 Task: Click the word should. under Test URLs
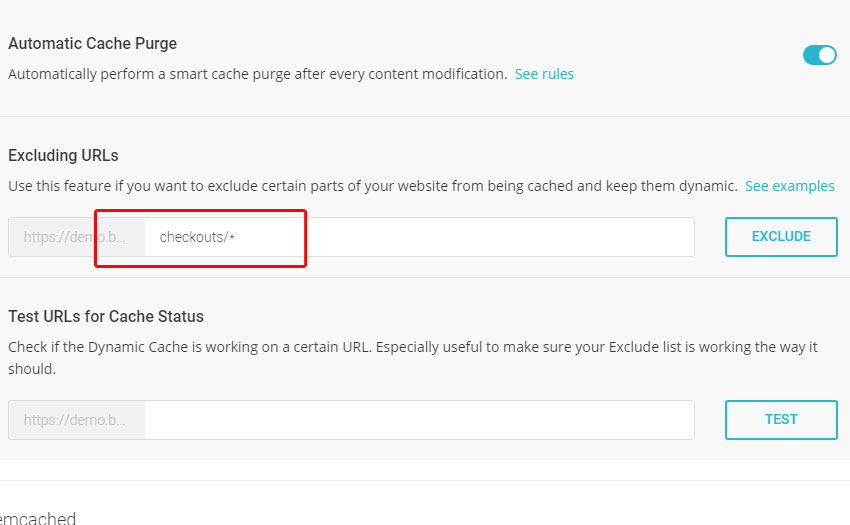(x=32, y=369)
